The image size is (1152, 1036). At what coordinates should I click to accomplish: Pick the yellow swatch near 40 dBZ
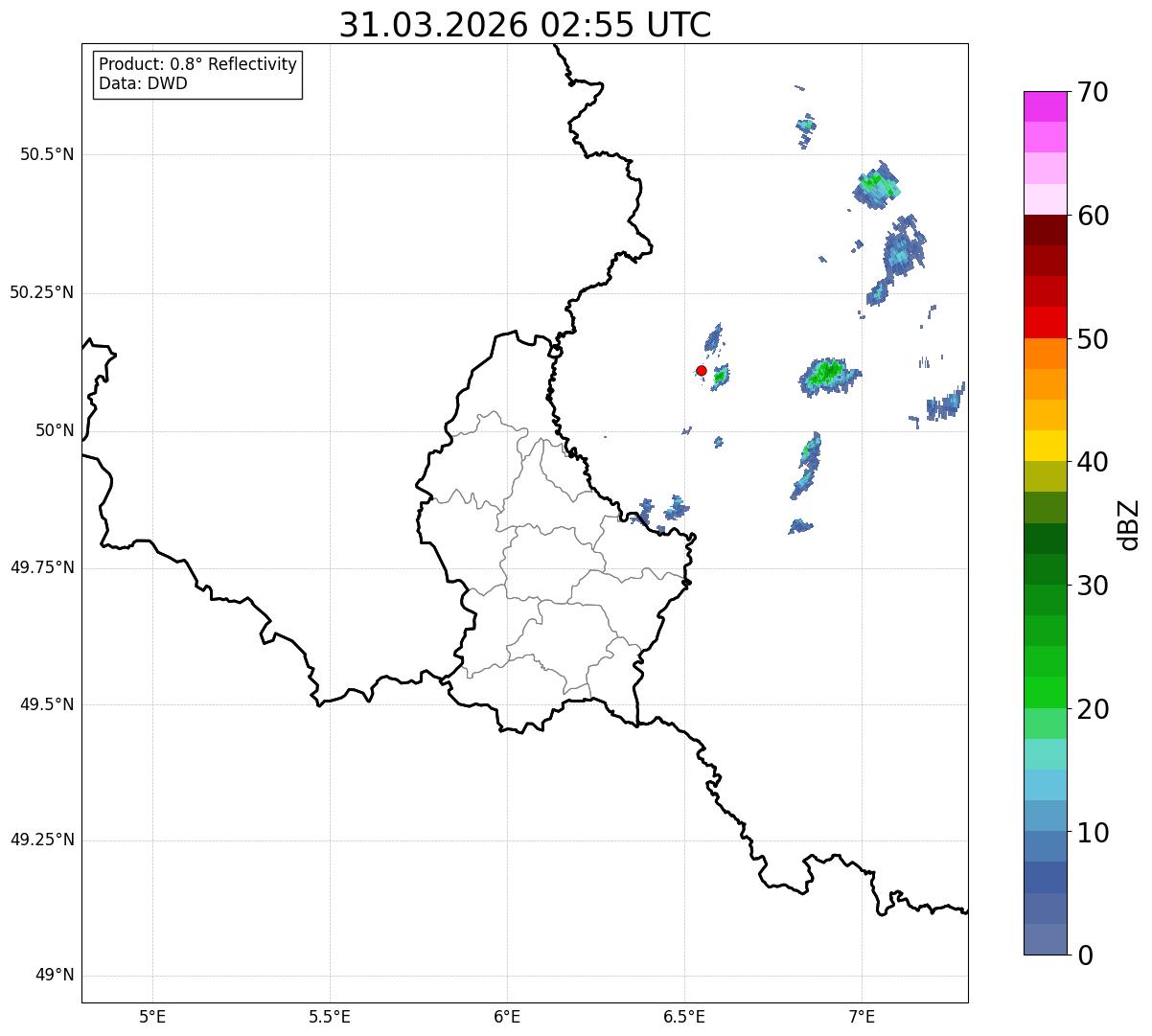pos(1046,446)
